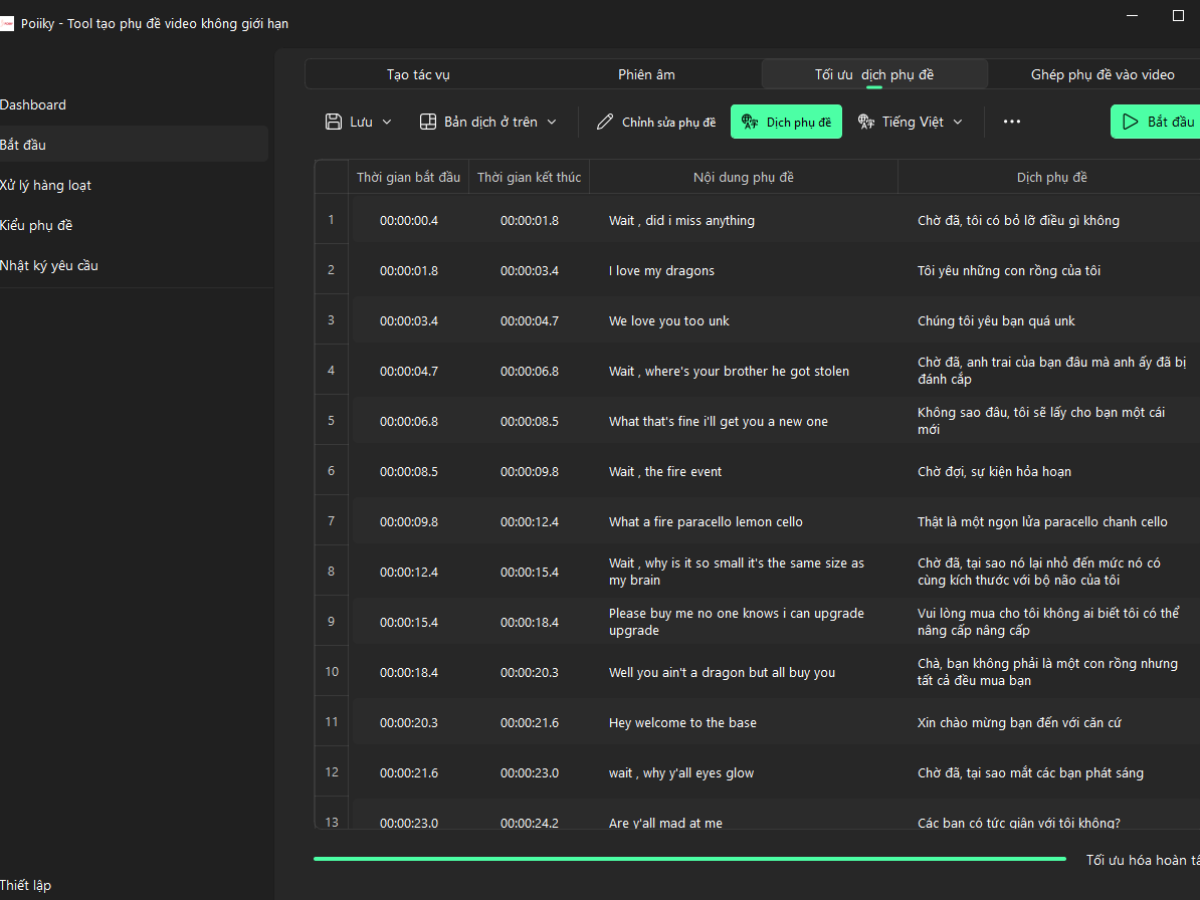The height and width of the screenshot is (900, 1200).
Task: Go to Kiểu phụ đề sidebar item
Action: point(37,225)
